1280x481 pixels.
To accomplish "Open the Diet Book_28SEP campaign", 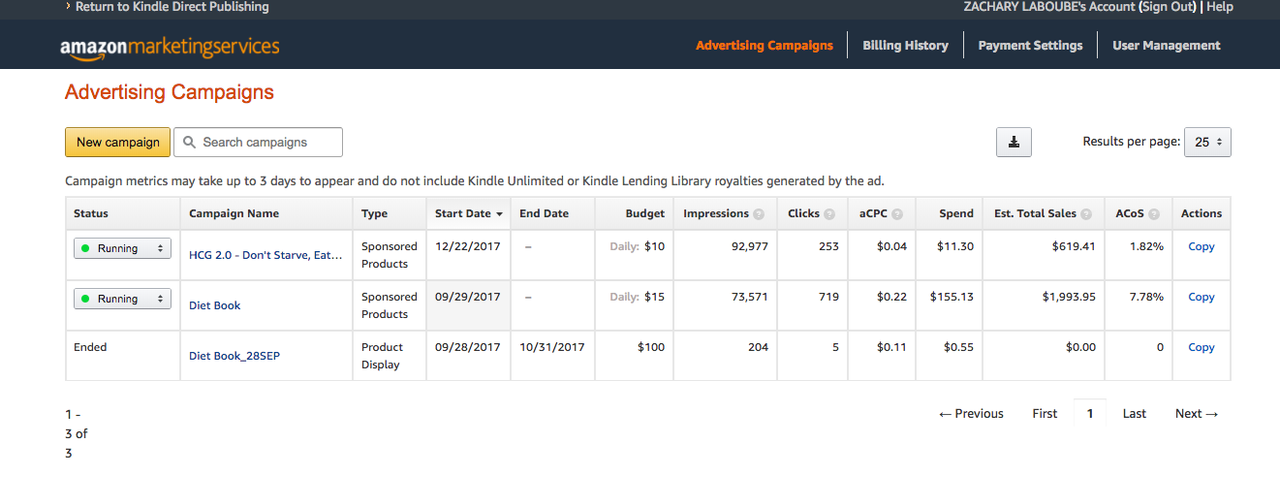I will 234,356.
